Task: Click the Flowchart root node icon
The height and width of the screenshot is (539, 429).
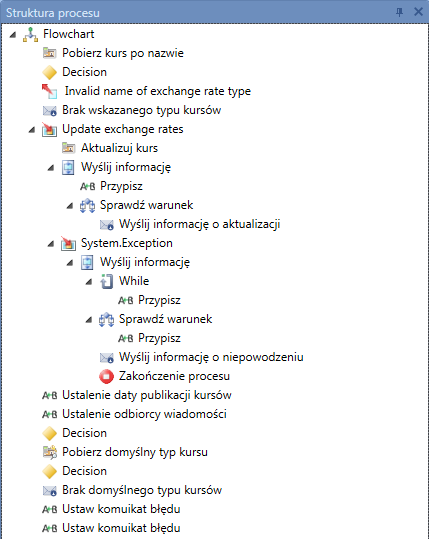Action: (31, 34)
